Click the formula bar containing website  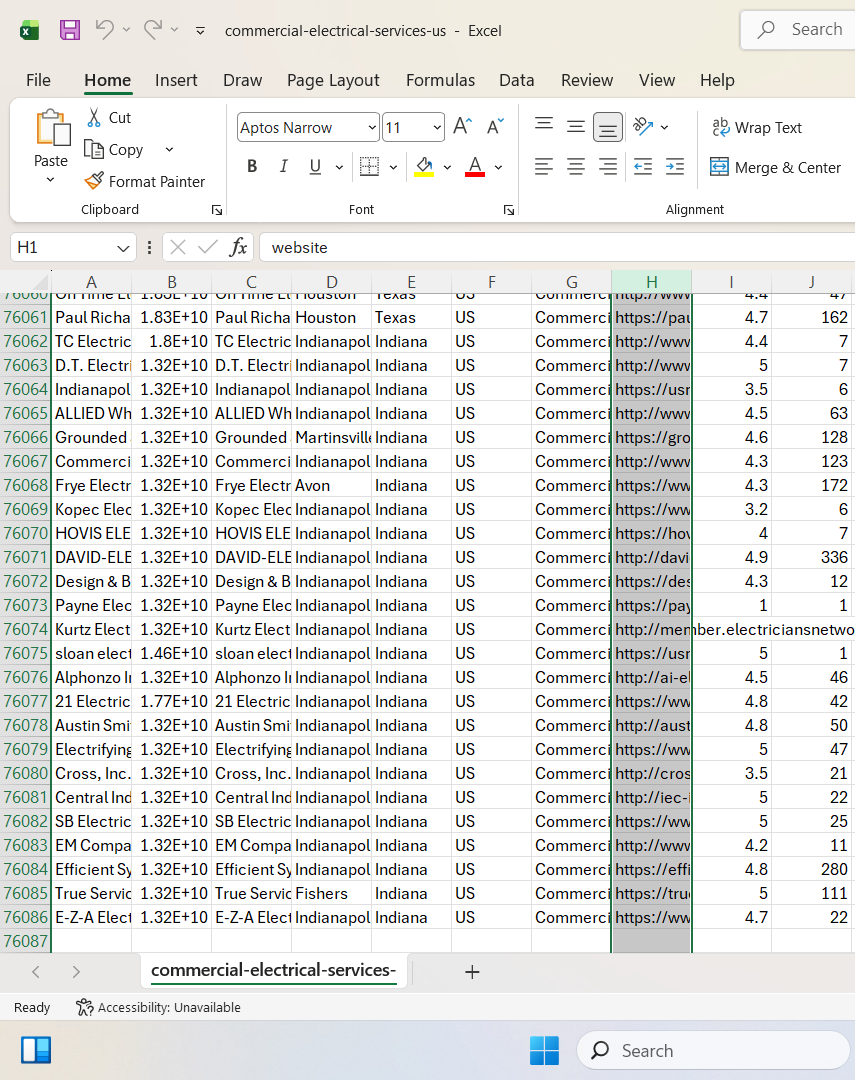(x=557, y=247)
